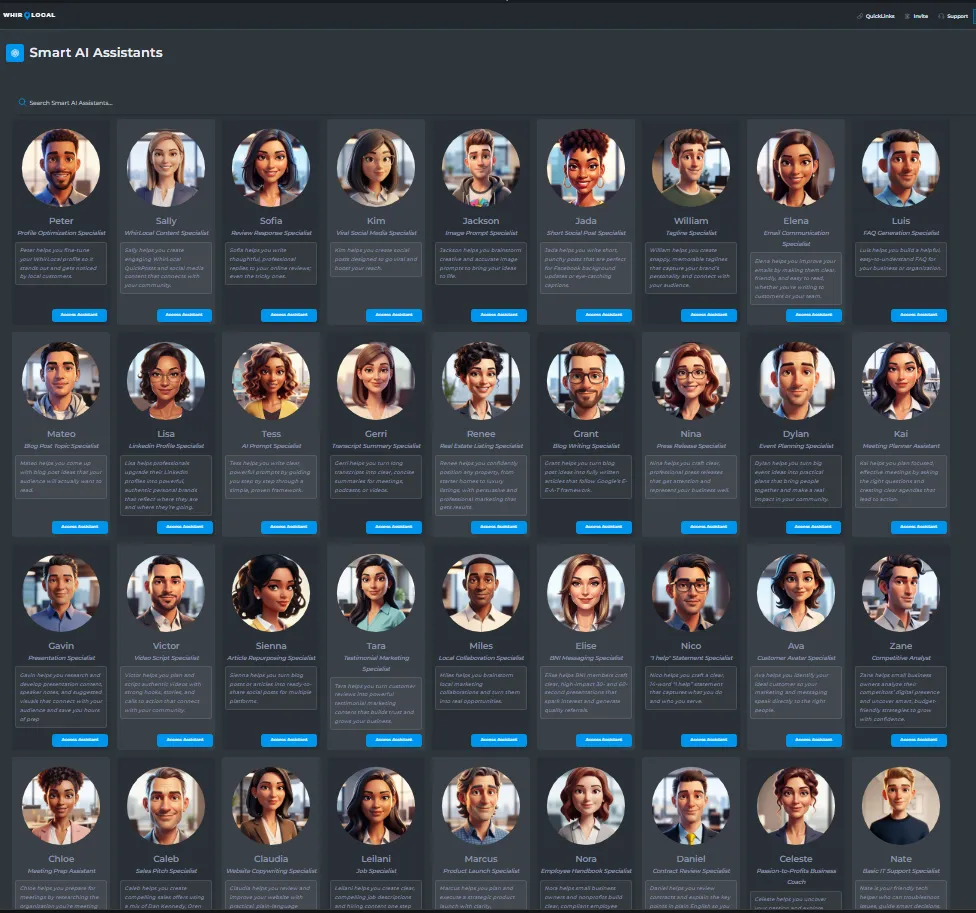Select Sienna's profile avatar
The height and width of the screenshot is (913, 976).
271,593
